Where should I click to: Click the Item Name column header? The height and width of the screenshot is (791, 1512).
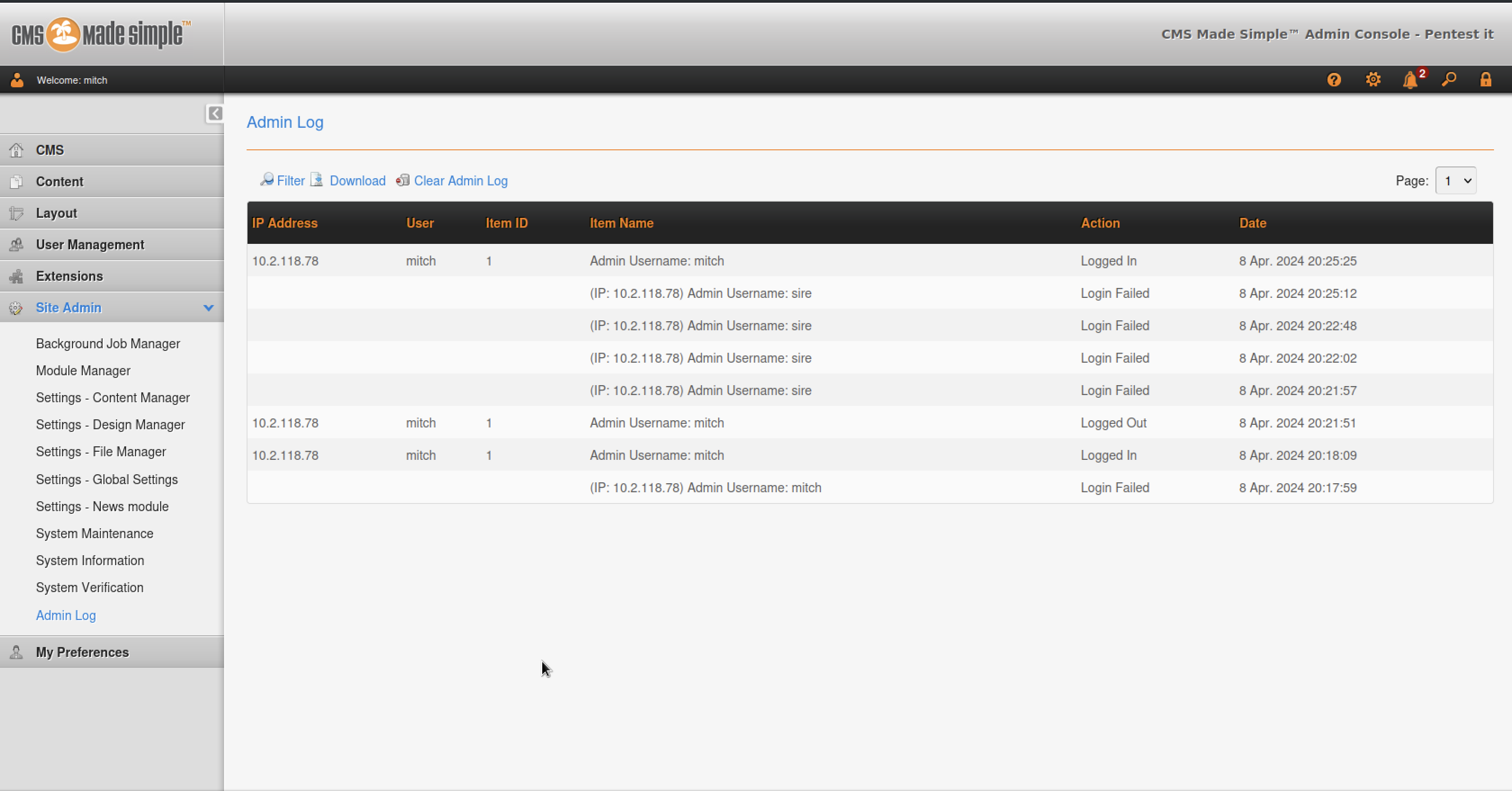tap(621, 223)
